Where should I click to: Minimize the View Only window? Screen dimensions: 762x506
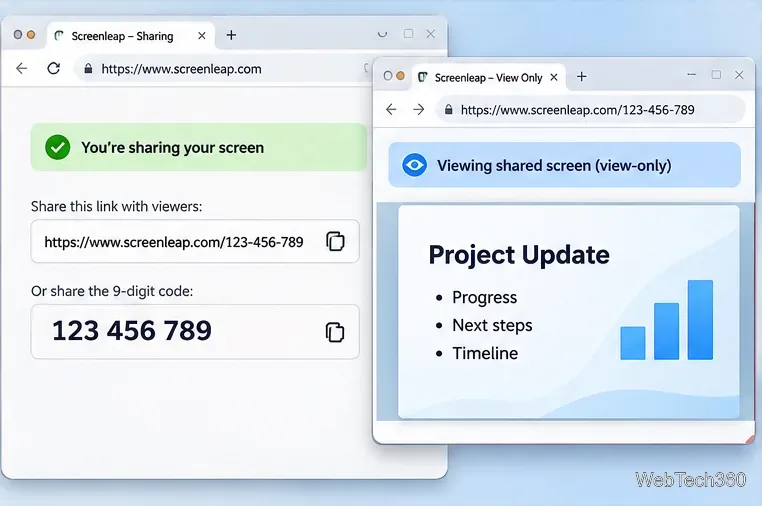point(692,75)
